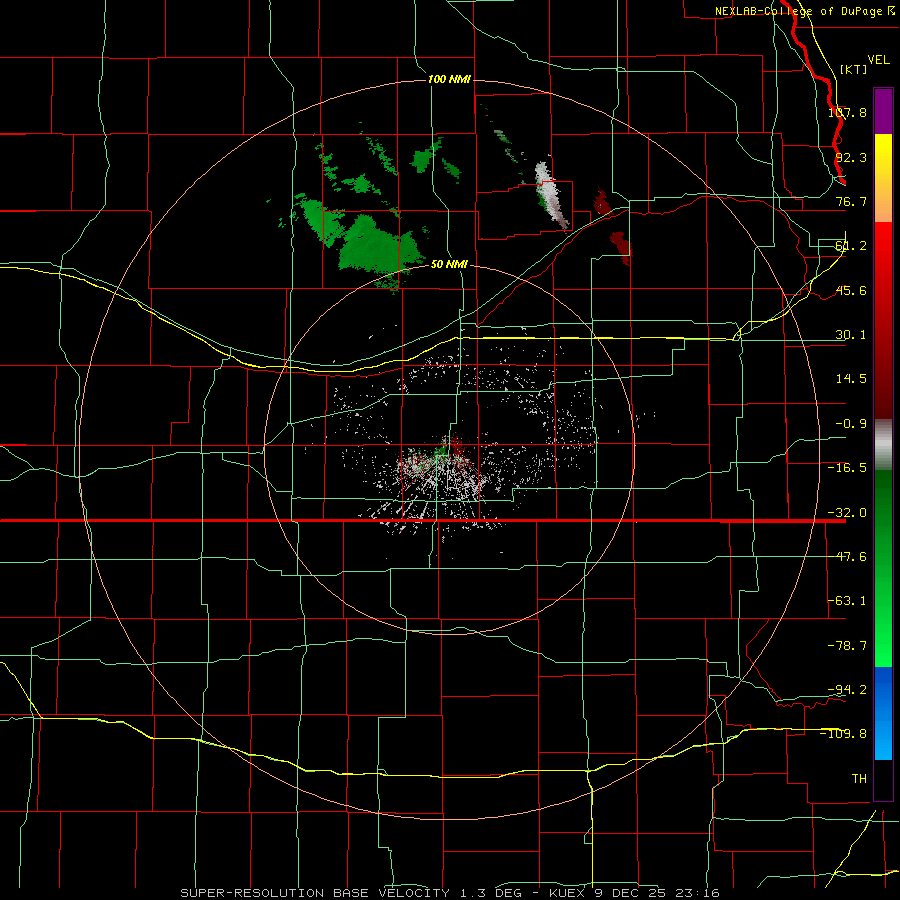Click the 92.3 scale value
The width and height of the screenshot is (900, 900).
pos(851,157)
